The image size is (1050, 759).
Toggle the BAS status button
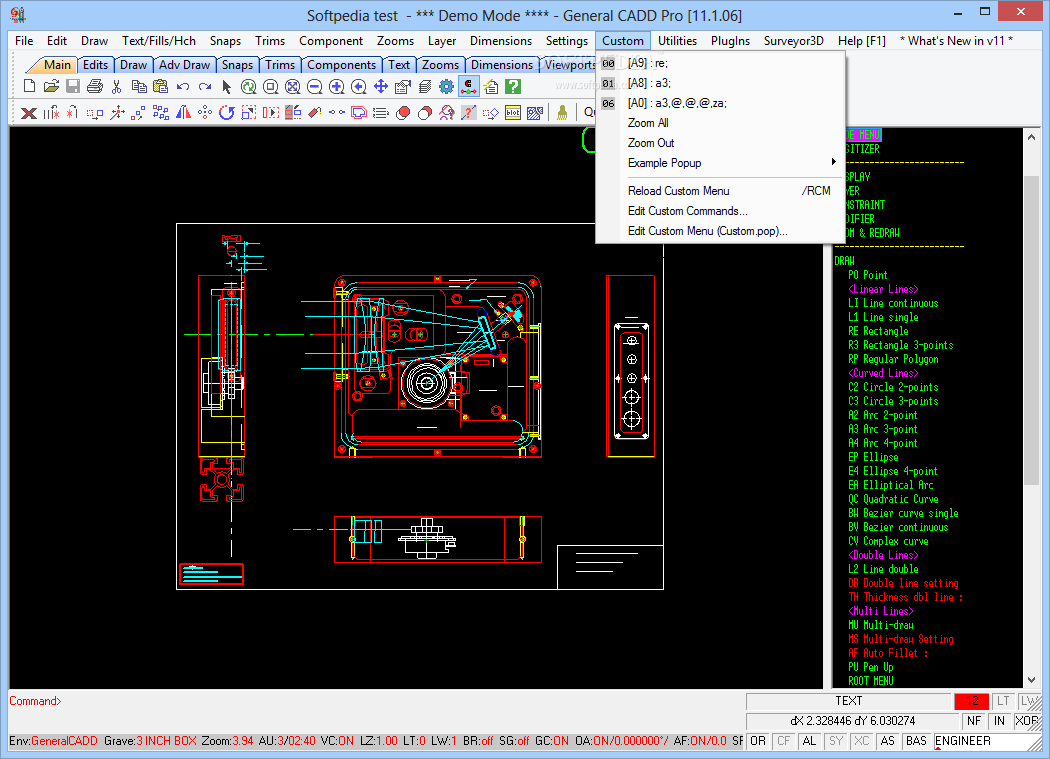click(917, 741)
